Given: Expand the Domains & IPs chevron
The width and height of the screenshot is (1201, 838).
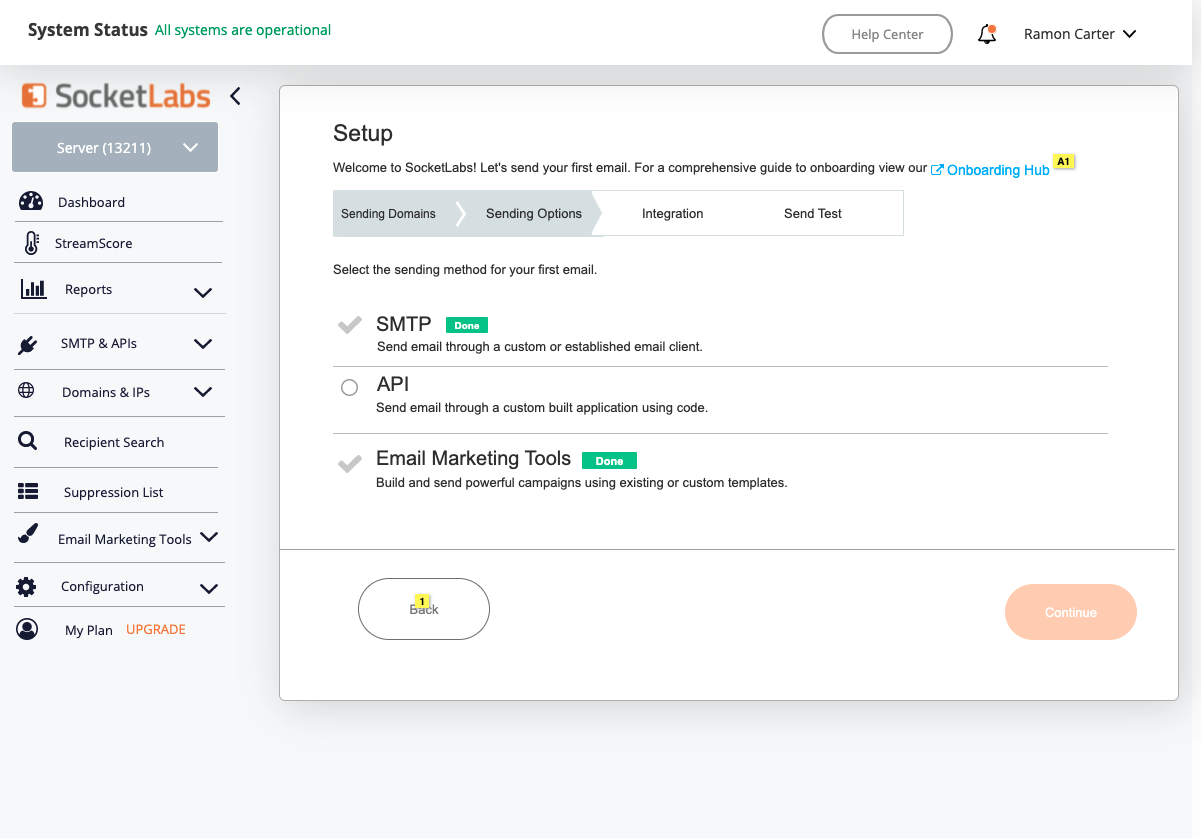Looking at the screenshot, I should [x=203, y=392].
